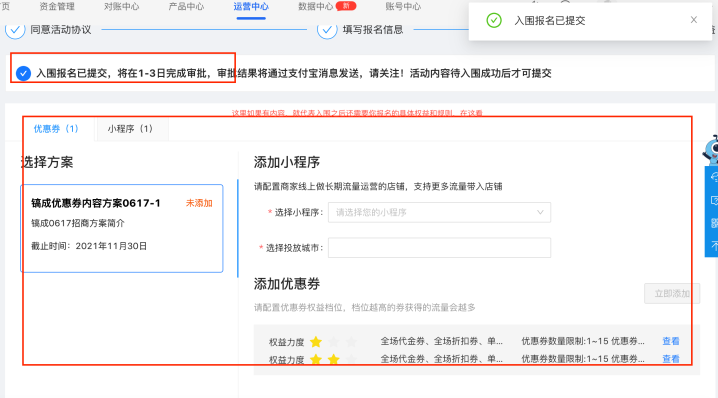Click the 同意活动协议 step label

[61, 30]
